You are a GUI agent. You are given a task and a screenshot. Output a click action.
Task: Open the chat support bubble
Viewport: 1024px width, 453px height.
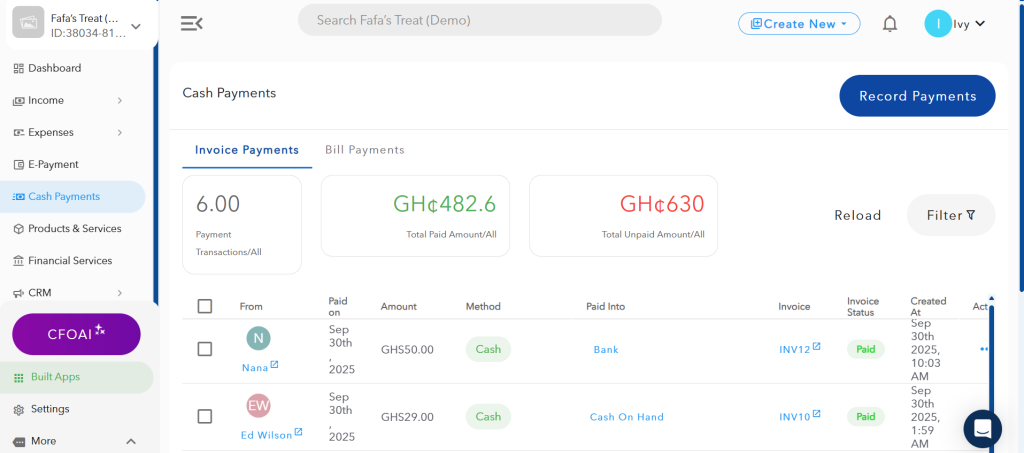tap(982, 428)
